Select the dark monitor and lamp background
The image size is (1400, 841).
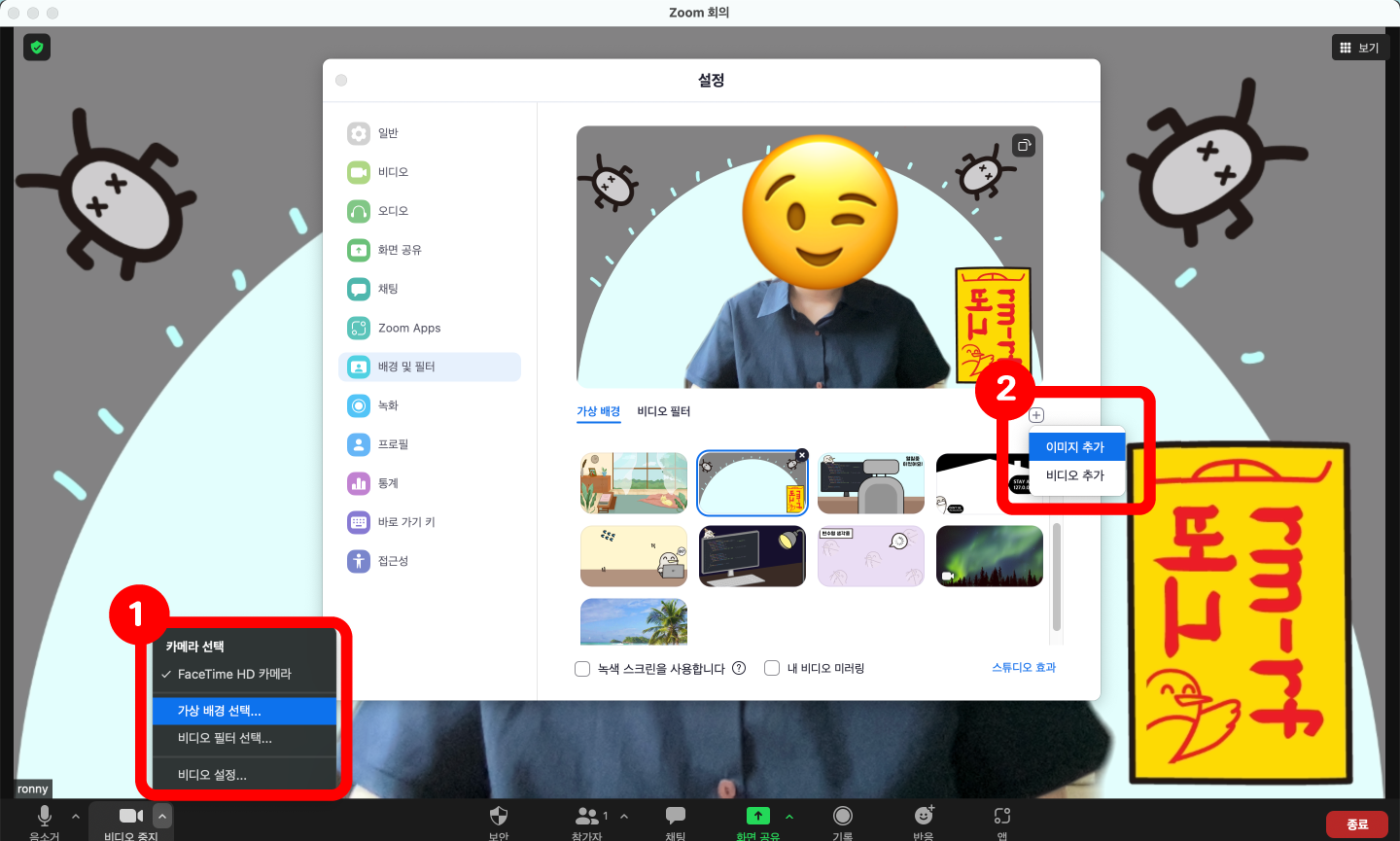752,556
